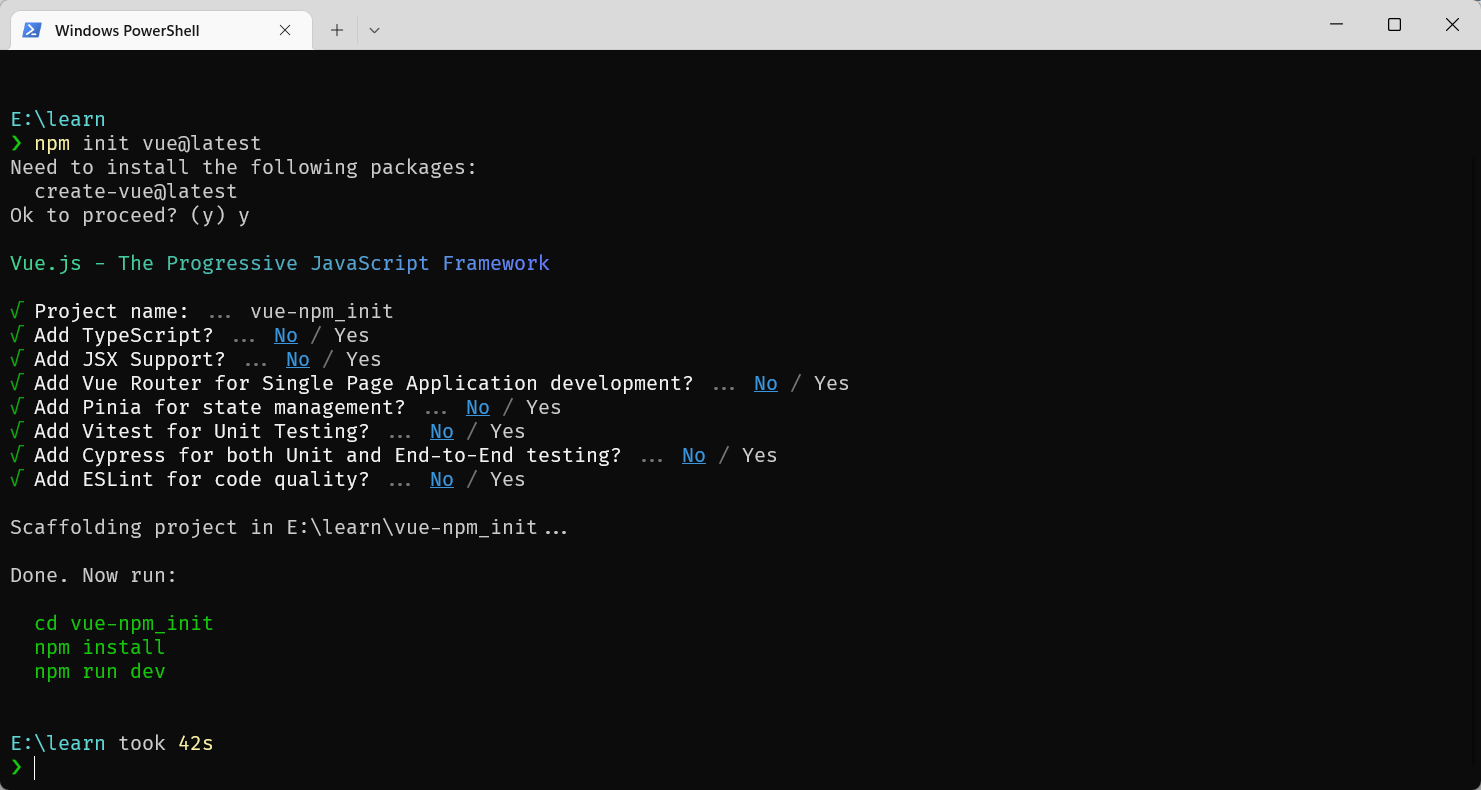Close the terminal window
Image resolution: width=1481 pixels, height=790 pixels.
(x=1452, y=24)
